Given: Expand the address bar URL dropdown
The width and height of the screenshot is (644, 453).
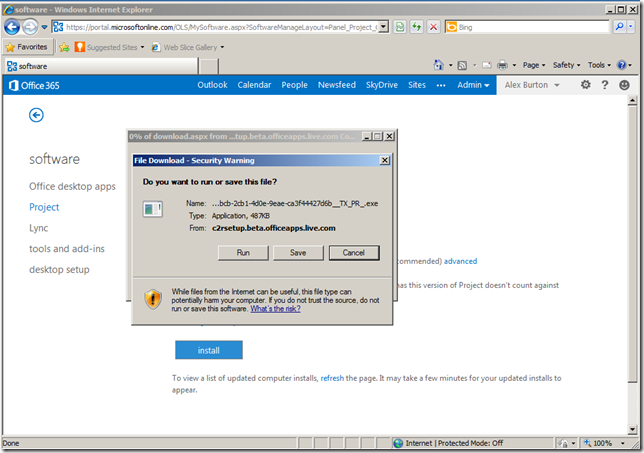Looking at the screenshot, I should (383, 27).
